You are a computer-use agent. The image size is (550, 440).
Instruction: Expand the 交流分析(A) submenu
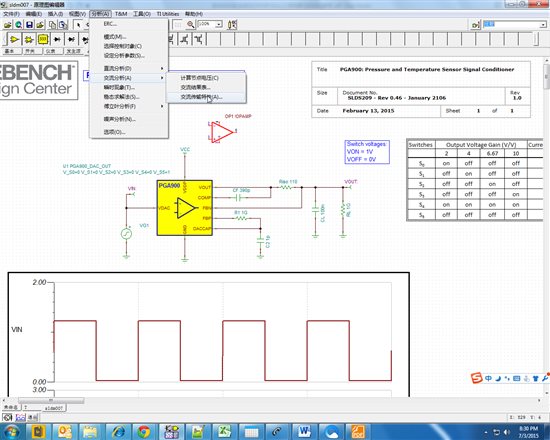click(x=129, y=78)
